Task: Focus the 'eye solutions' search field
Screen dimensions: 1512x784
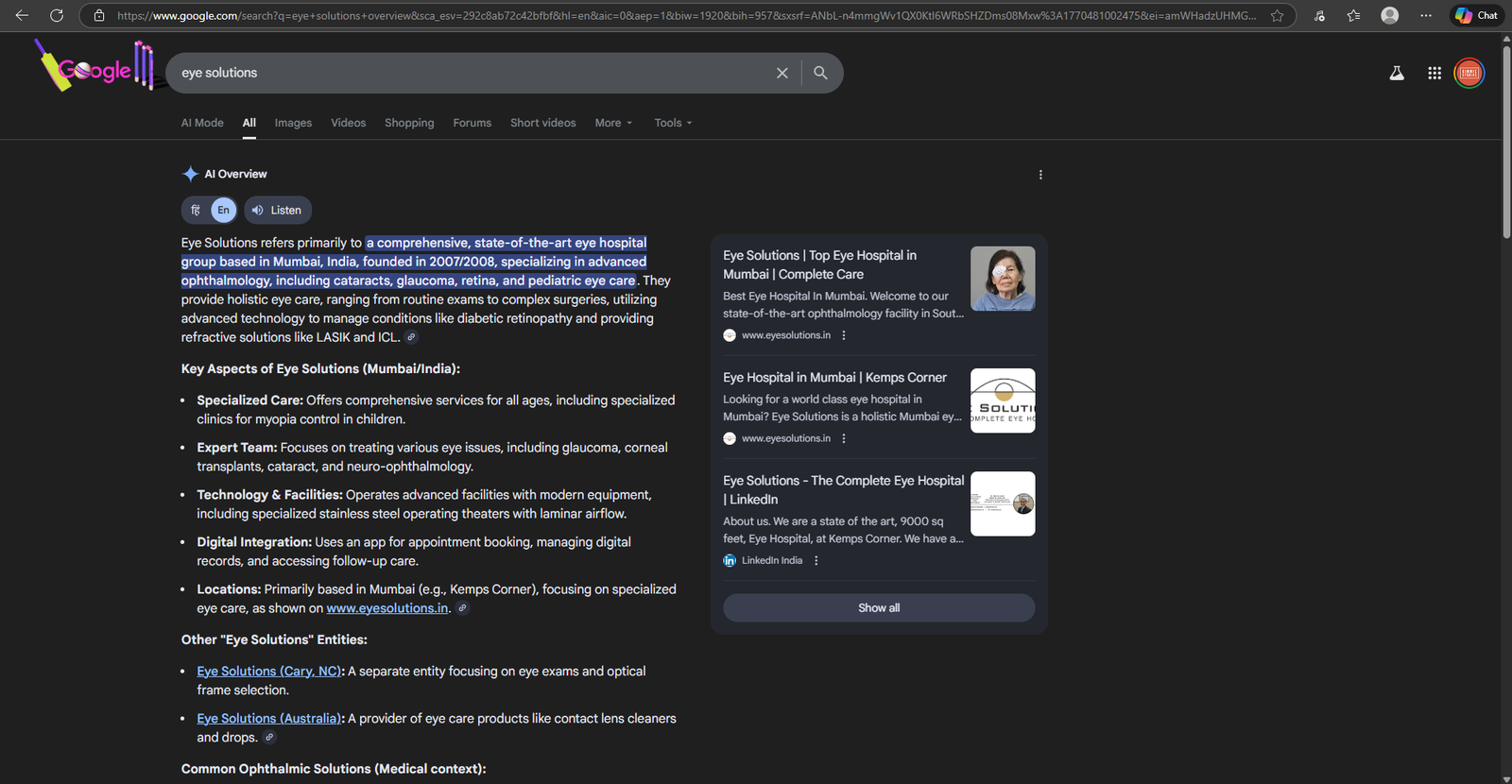Action: coord(472,73)
